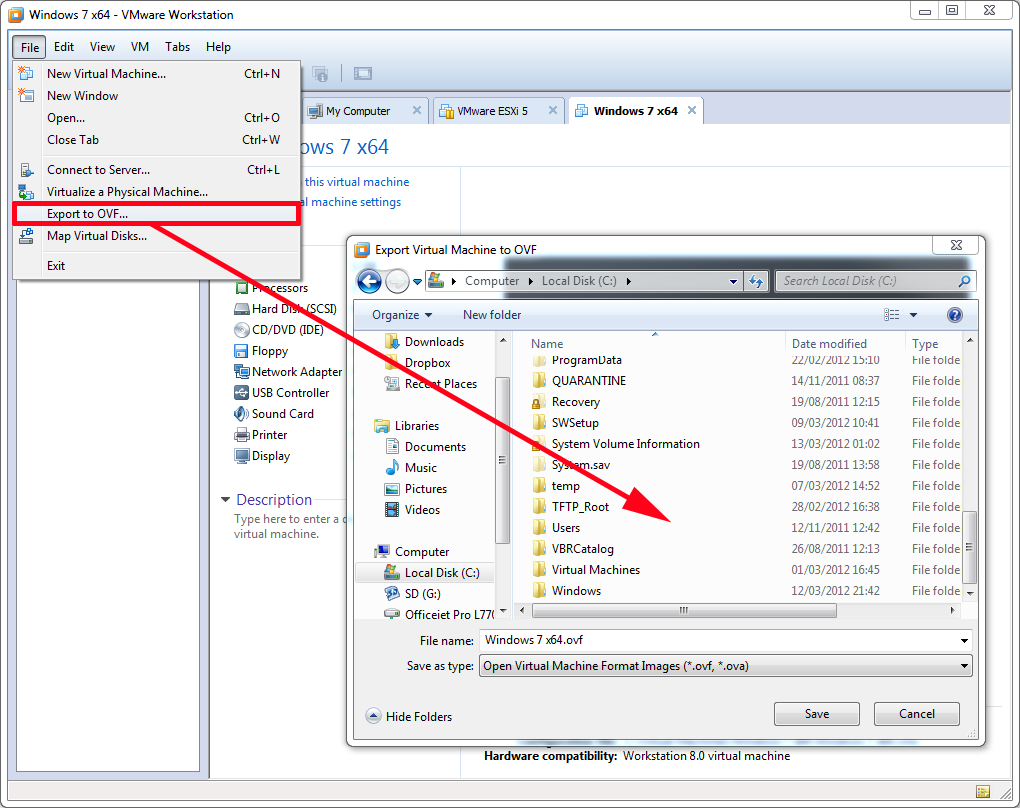
Task: Collapse the Description section triangle
Action: point(225,500)
